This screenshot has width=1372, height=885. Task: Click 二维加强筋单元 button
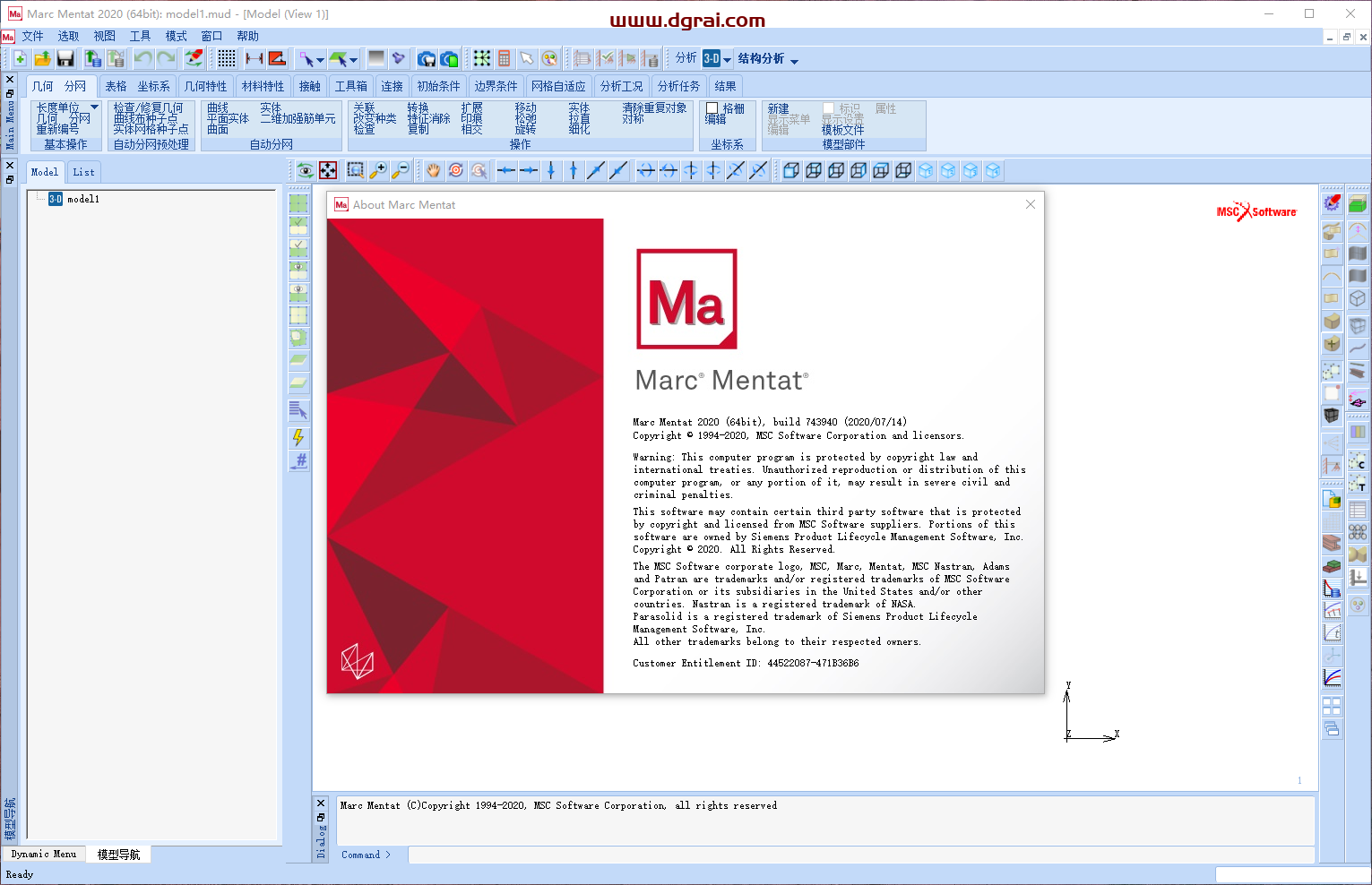(298, 118)
